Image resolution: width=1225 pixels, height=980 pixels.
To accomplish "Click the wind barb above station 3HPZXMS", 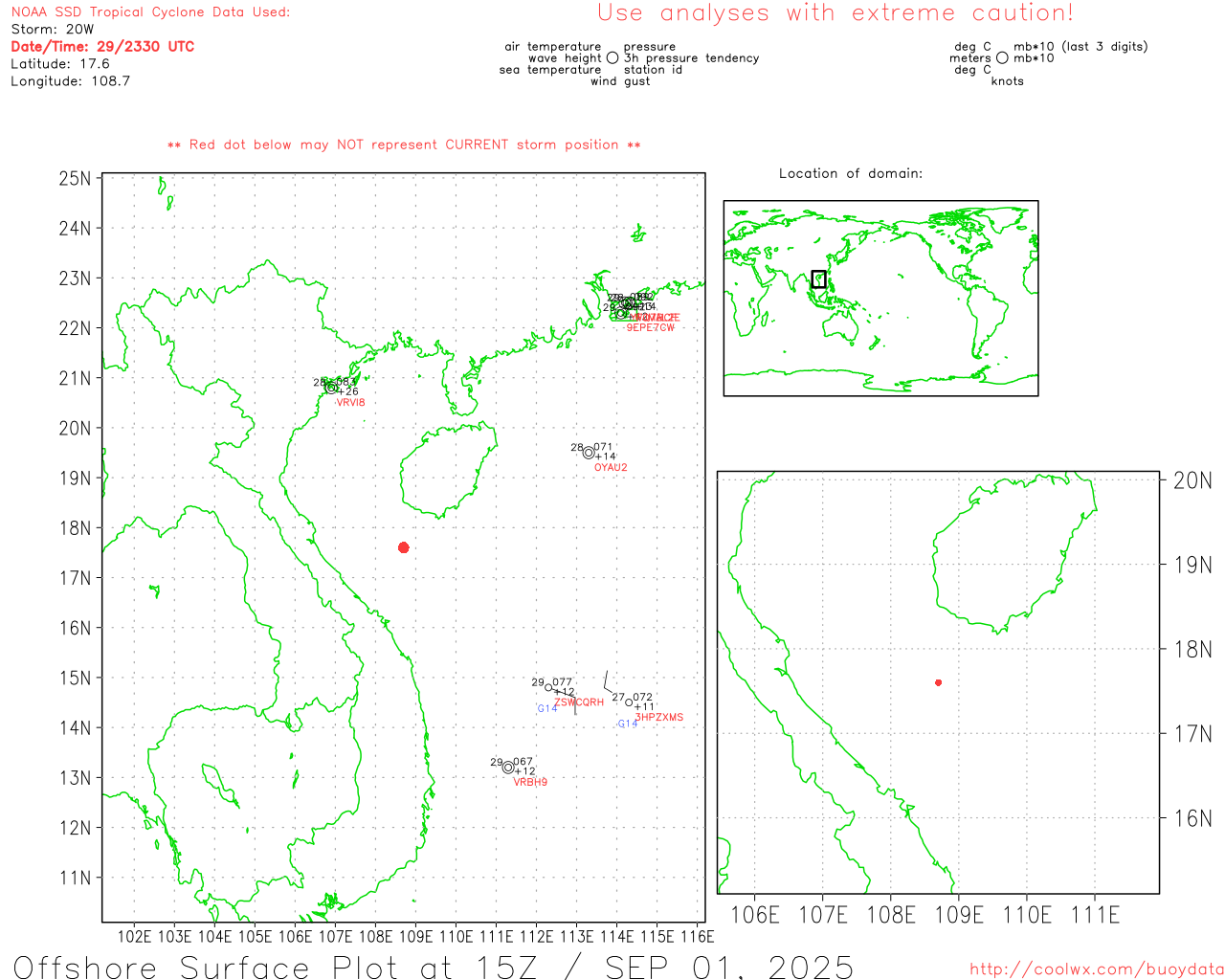I will click(x=609, y=681).
